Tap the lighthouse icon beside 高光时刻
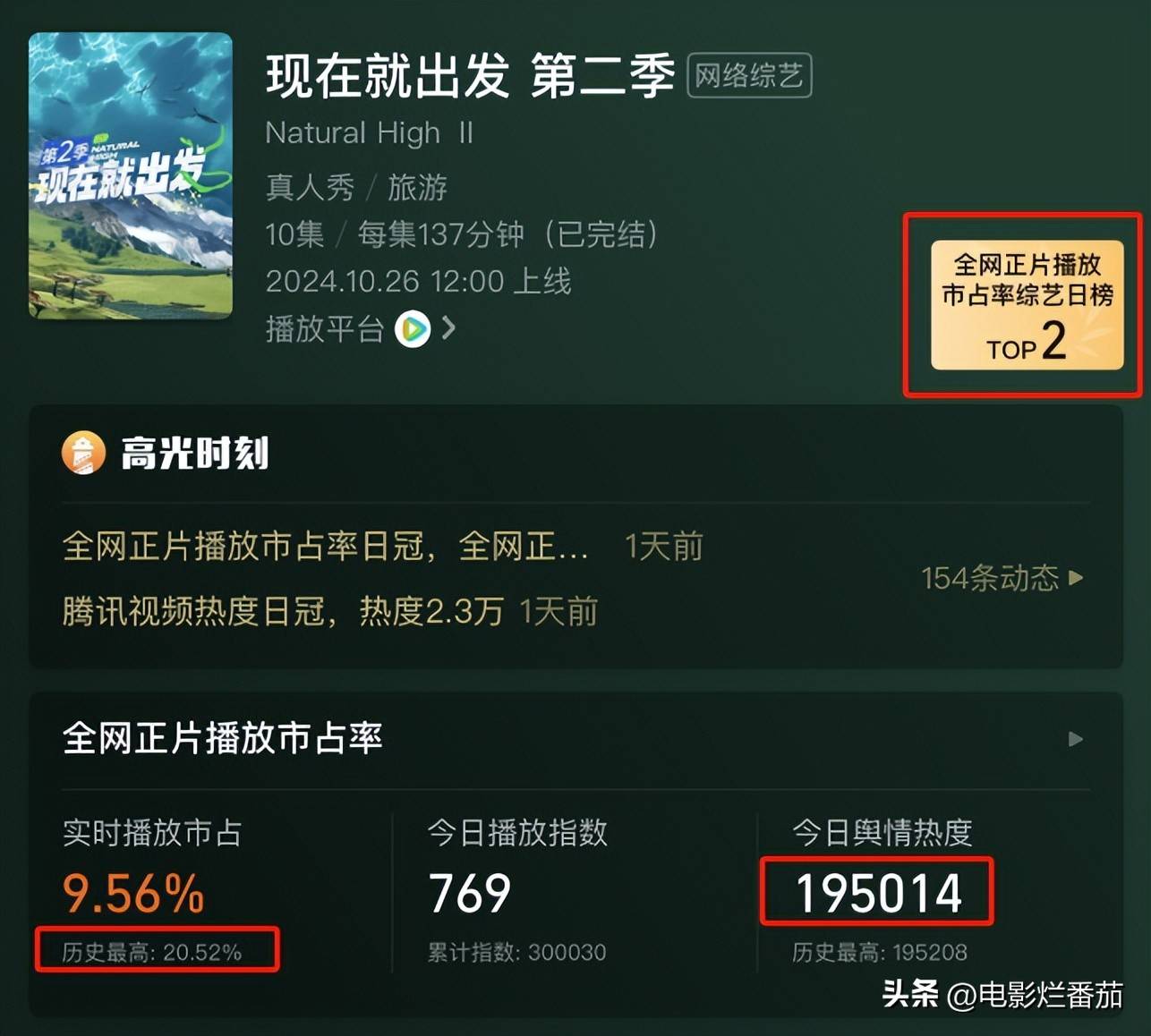The height and width of the screenshot is (1036, 1151). [x=83, y=453]
